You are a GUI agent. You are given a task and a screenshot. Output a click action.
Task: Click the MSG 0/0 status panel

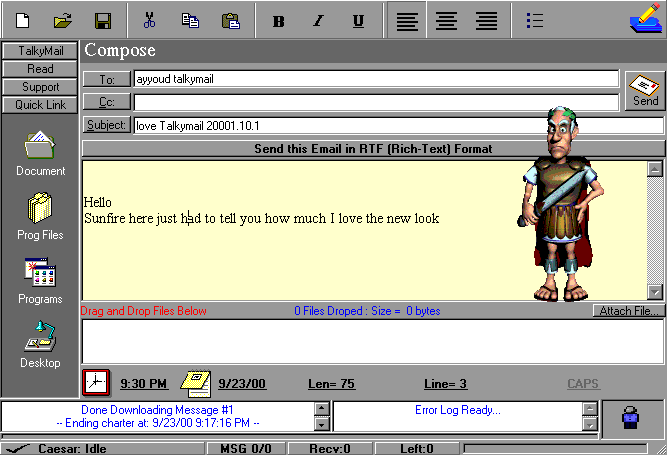pos(246,449)
